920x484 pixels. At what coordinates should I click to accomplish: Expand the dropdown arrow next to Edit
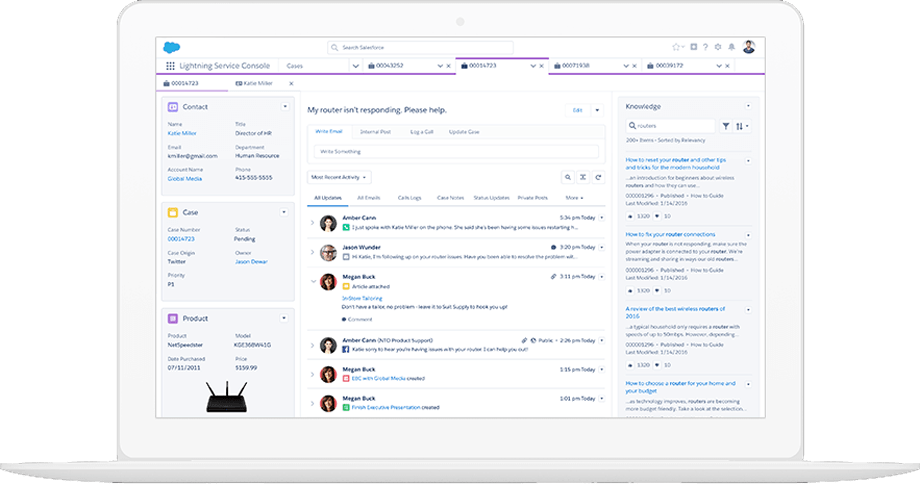(597, 110)
